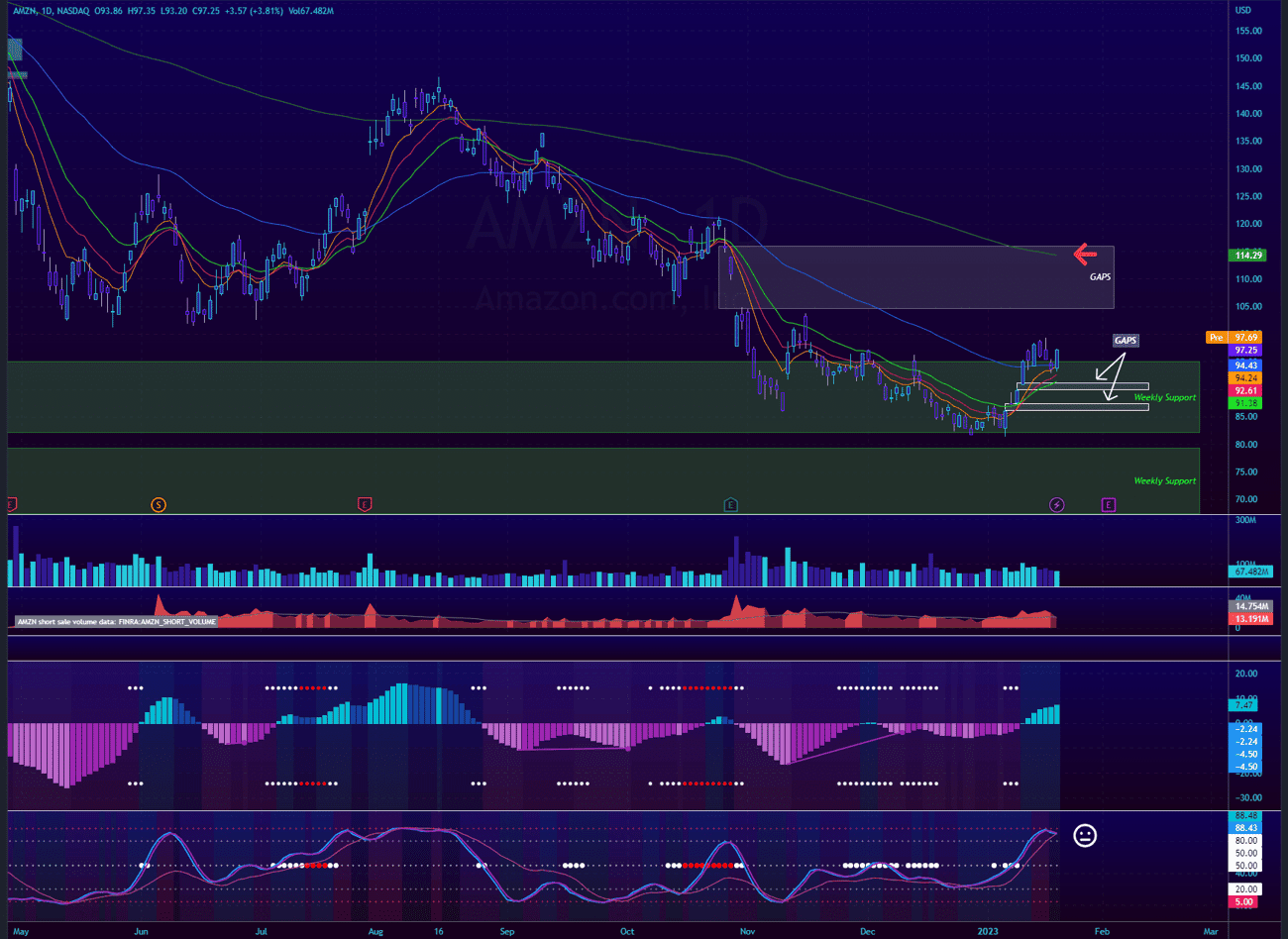Select the orange 94.24 moving average label
This screenshot has height=939, width=1288.
[x=1246, y=378]
